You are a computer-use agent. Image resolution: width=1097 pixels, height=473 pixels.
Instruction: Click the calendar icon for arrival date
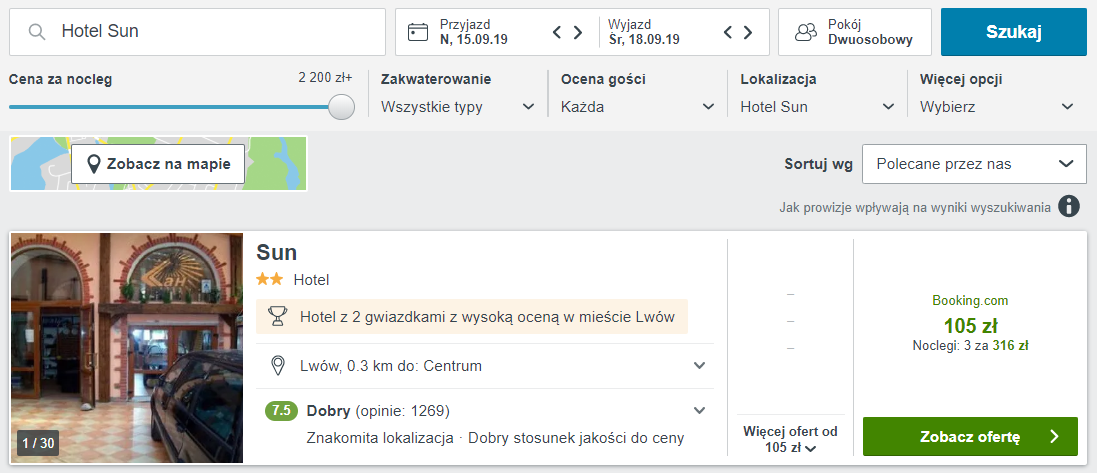coord(418,32)
